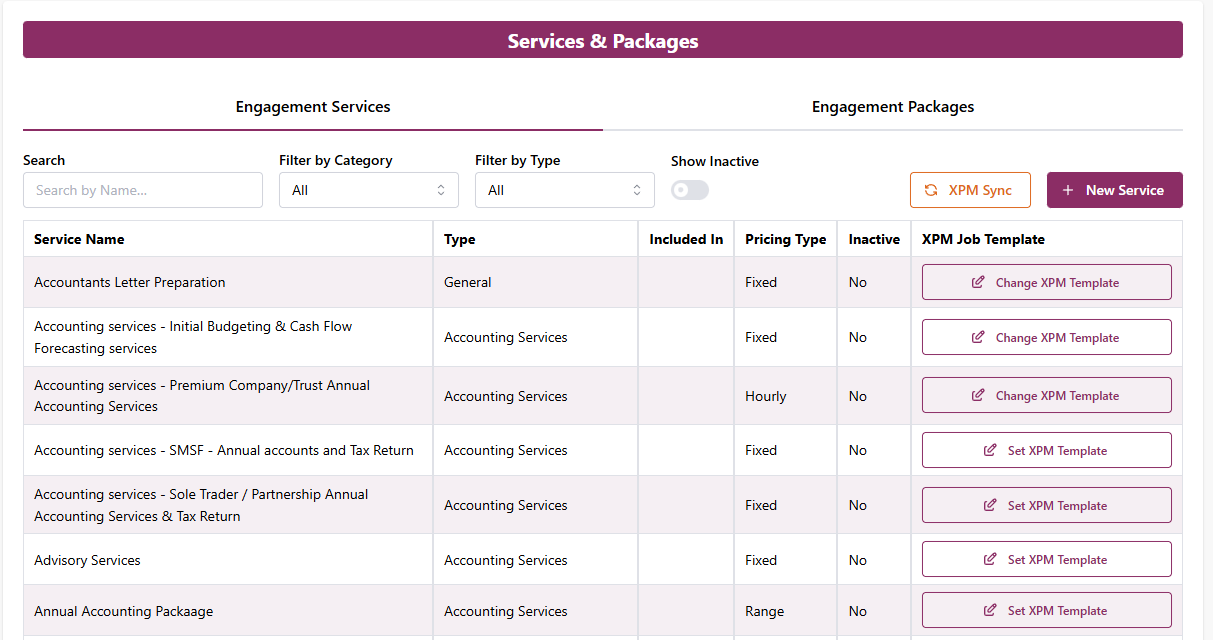Click edit icon for Sole Trader service template
This screenshot has height=640, width=1213.
coord(991,506)
